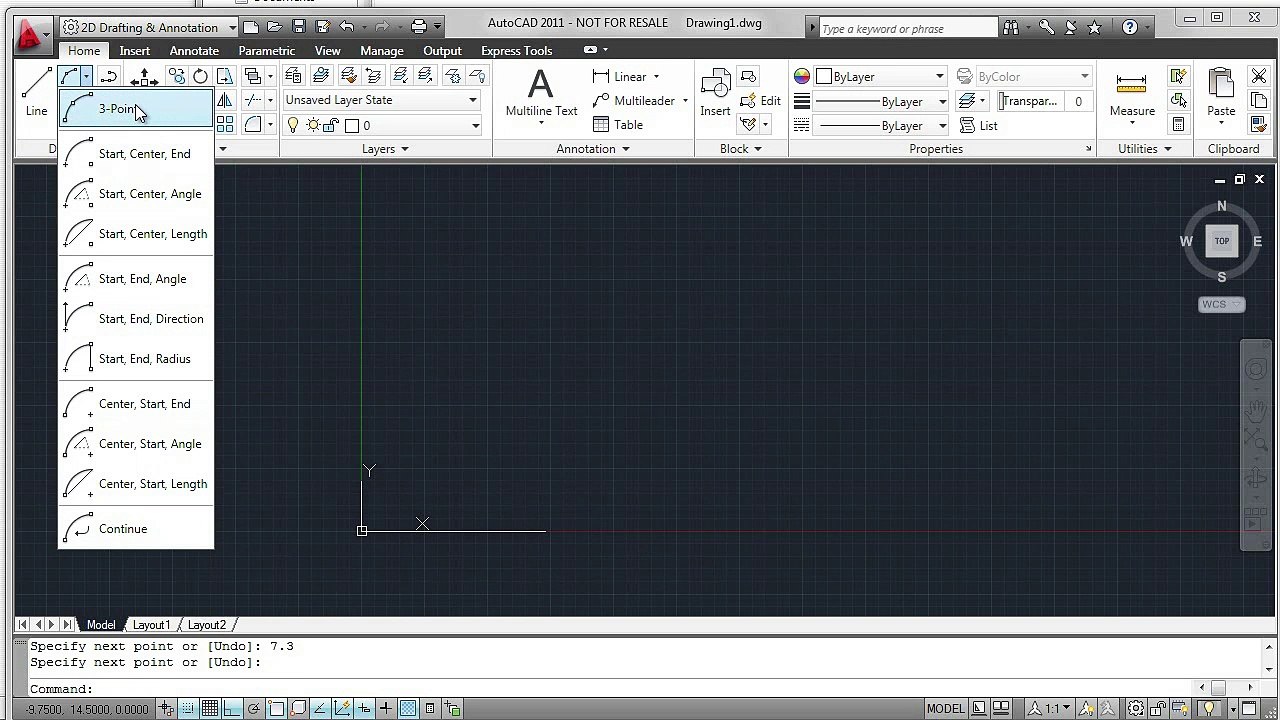Screen dimensions: 1280x720
Task: Toggle Dynamic Input in status bar
Action: coord(364,709)
